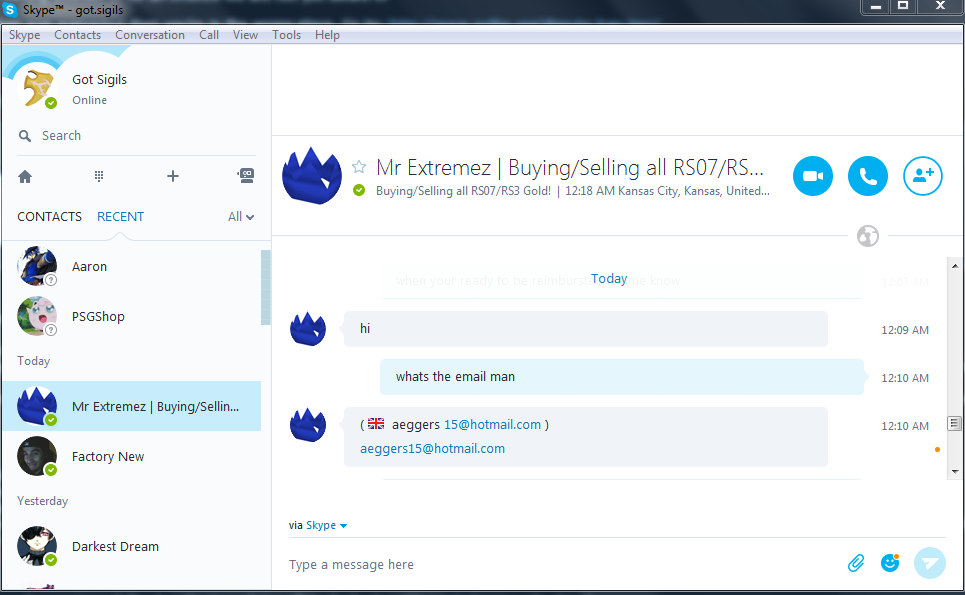Click the chat scrollbar down arrow
The width and height of the screenshot is (965, 595).
pyautogui.click(x=955, y=472)
